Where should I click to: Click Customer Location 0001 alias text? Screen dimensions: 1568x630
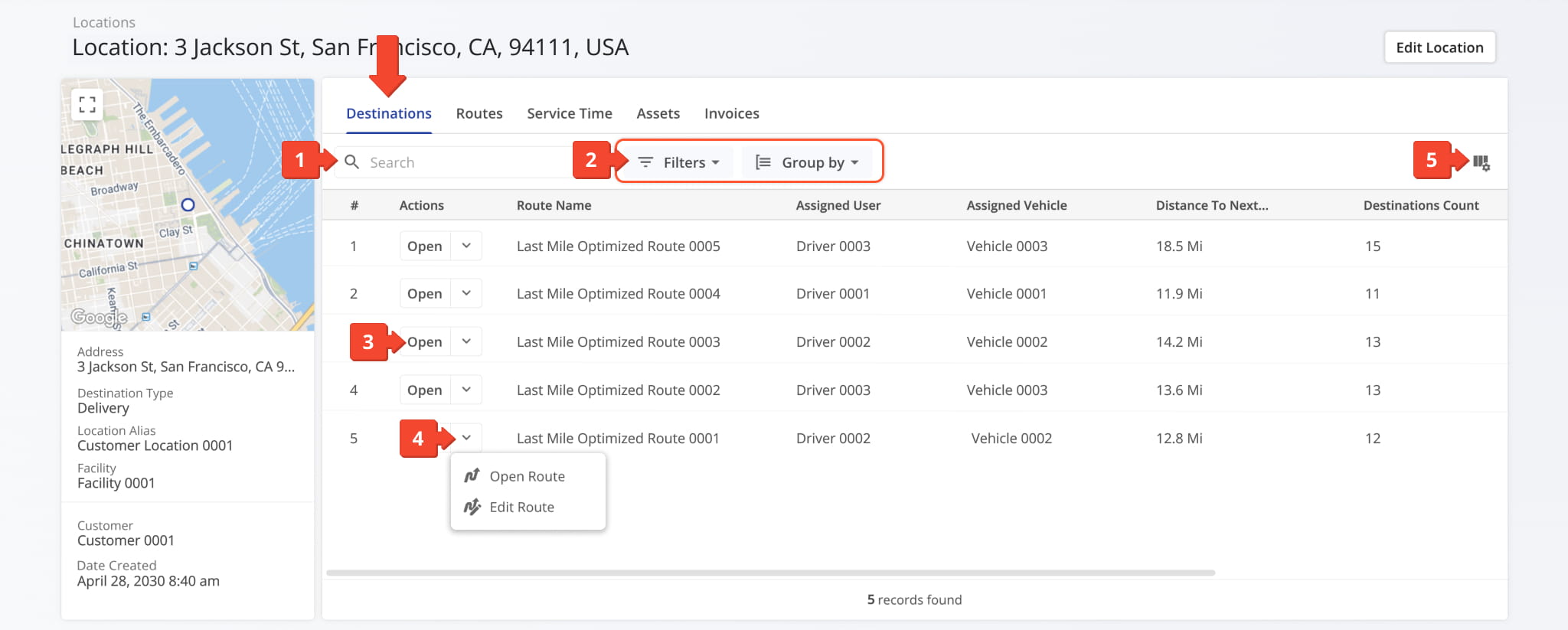pyautogui.click(x=155, y=446)
